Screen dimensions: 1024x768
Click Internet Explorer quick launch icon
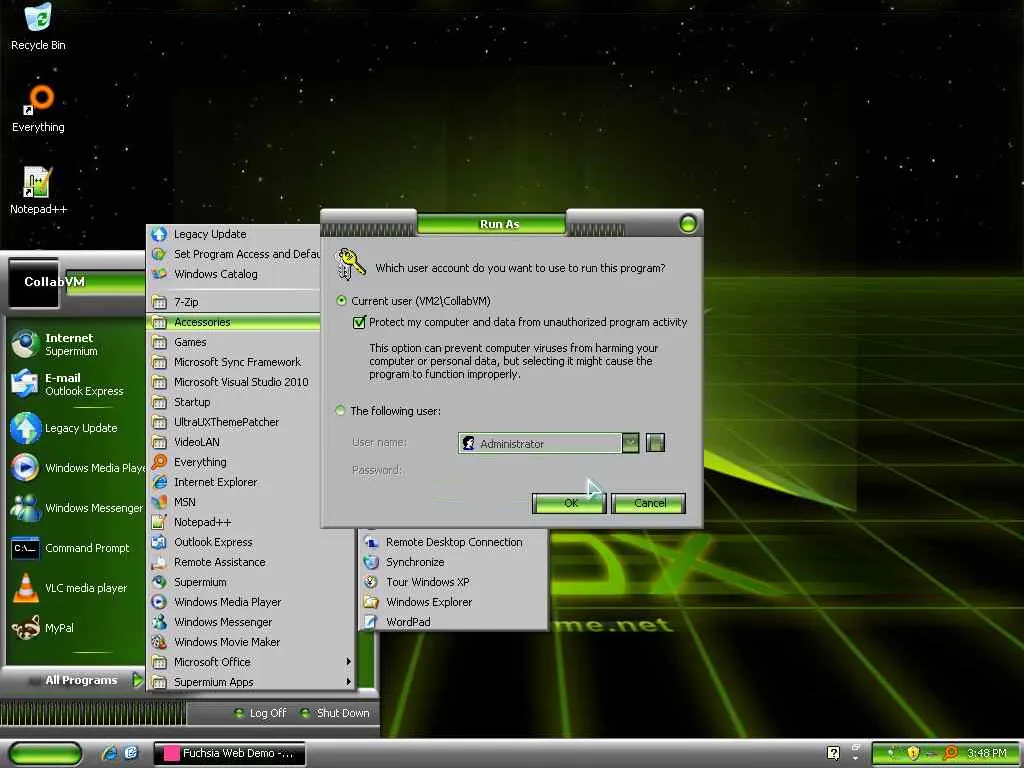click(109, 753)
